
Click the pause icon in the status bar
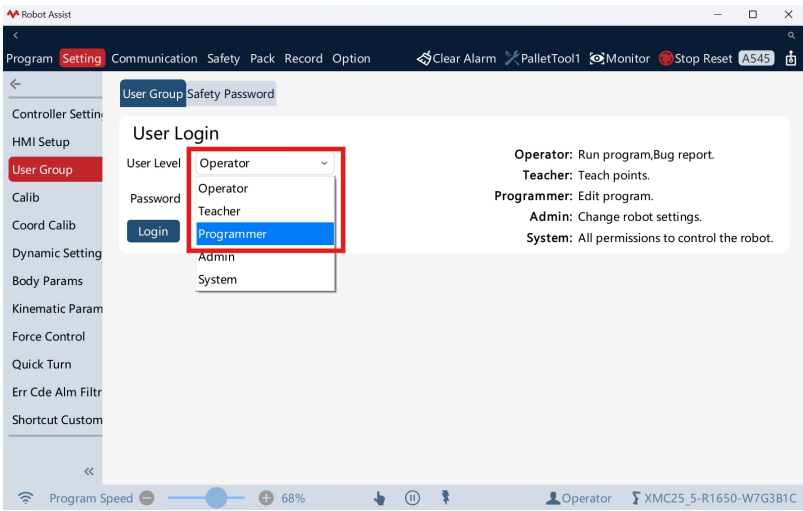point(412,498)
